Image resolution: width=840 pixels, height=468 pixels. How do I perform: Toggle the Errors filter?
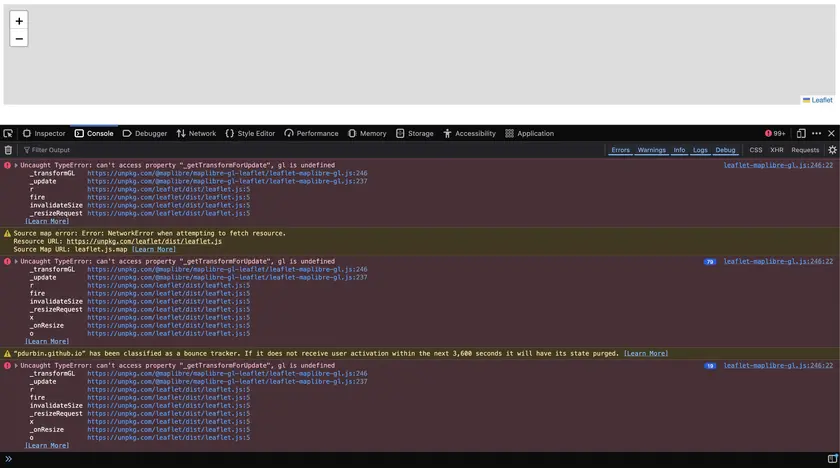click(620, 150)
